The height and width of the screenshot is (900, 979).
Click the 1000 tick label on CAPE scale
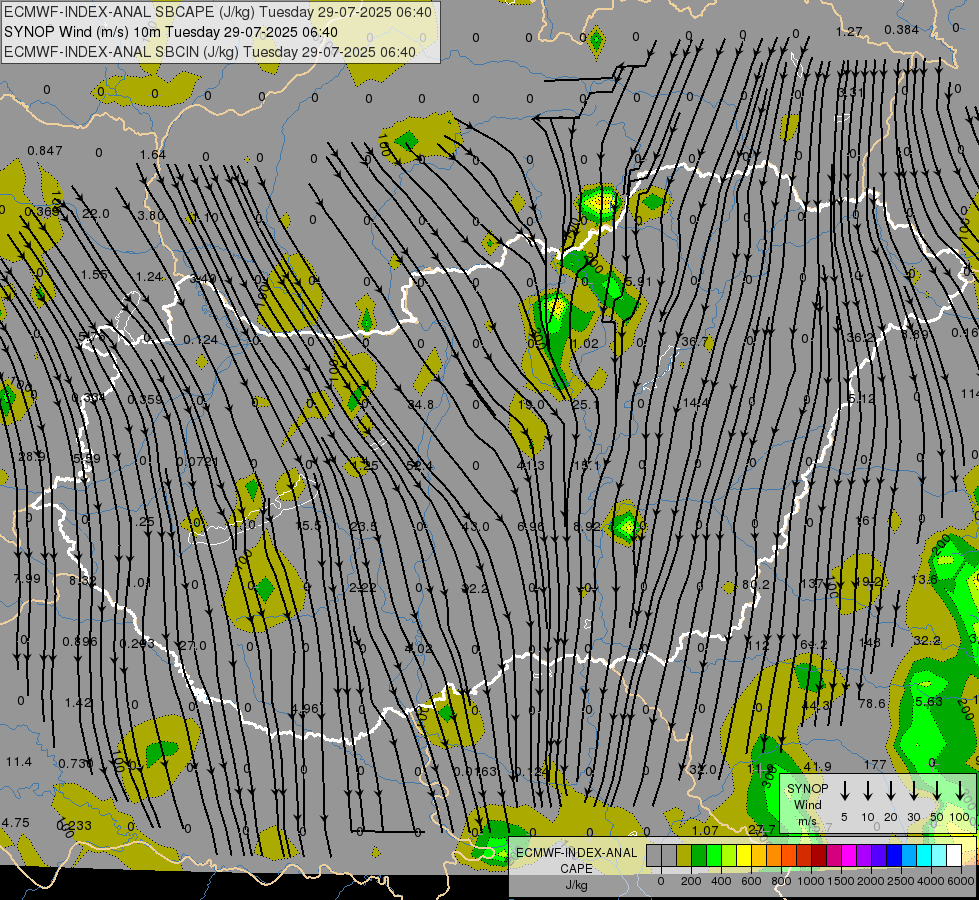pyautogui.click(x=811, y=881)
